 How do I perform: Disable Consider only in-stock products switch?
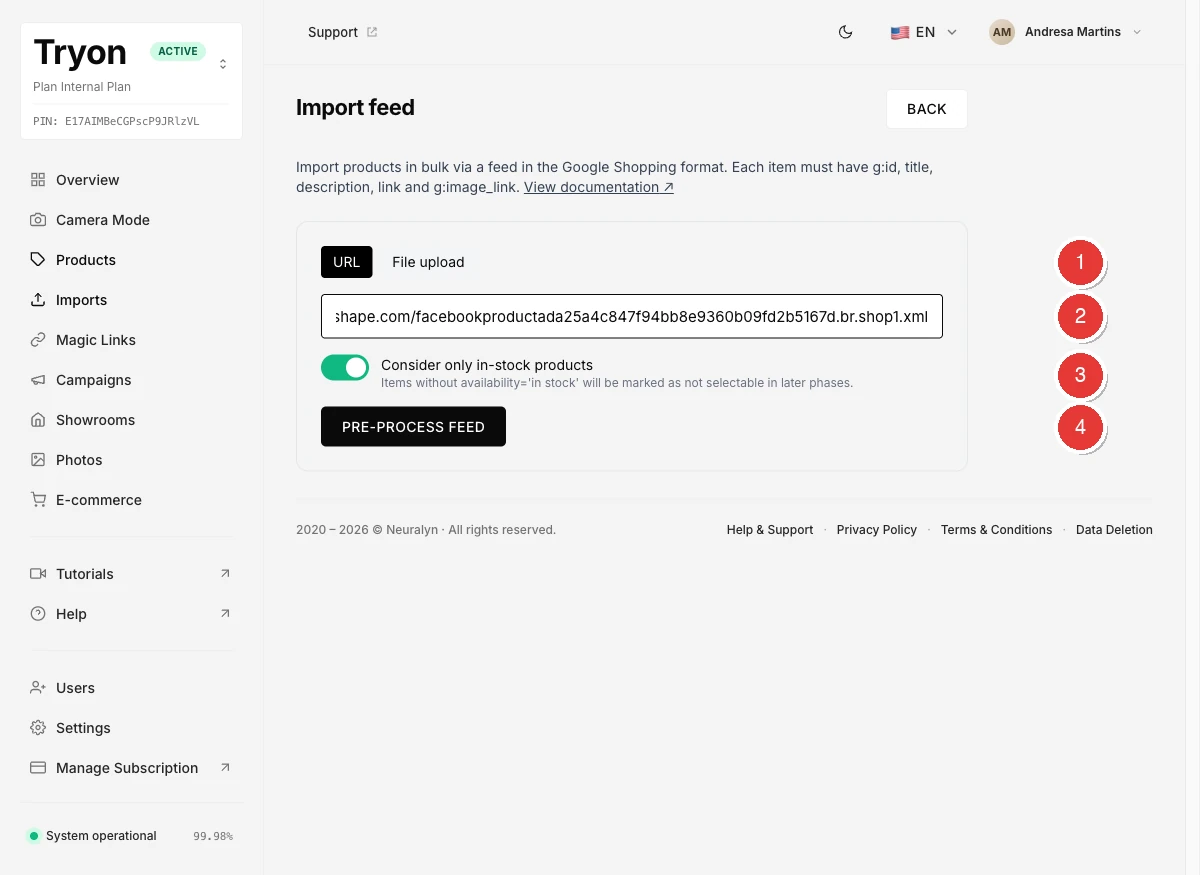(x=345, y=367)
